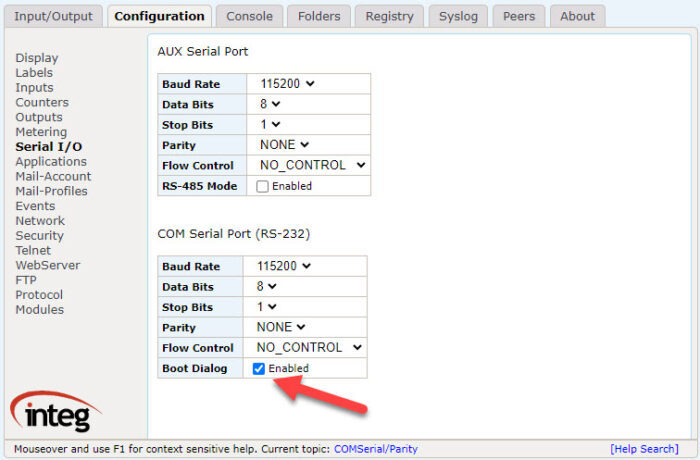Open Outputs settings
Screen dimensions: 700x460
[x=39, y=117]
